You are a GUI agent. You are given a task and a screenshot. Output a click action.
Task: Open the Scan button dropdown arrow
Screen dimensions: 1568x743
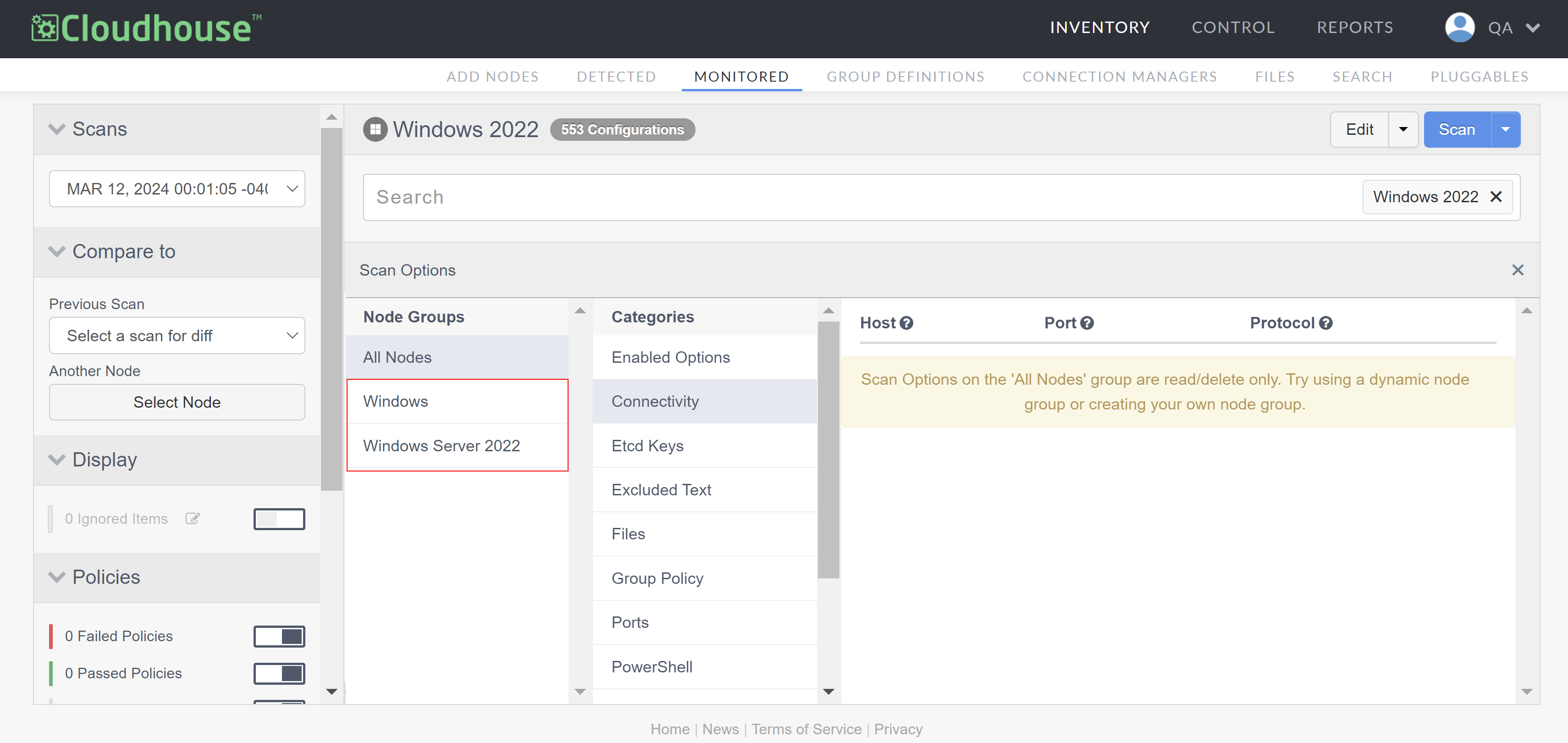(1505, 129)
